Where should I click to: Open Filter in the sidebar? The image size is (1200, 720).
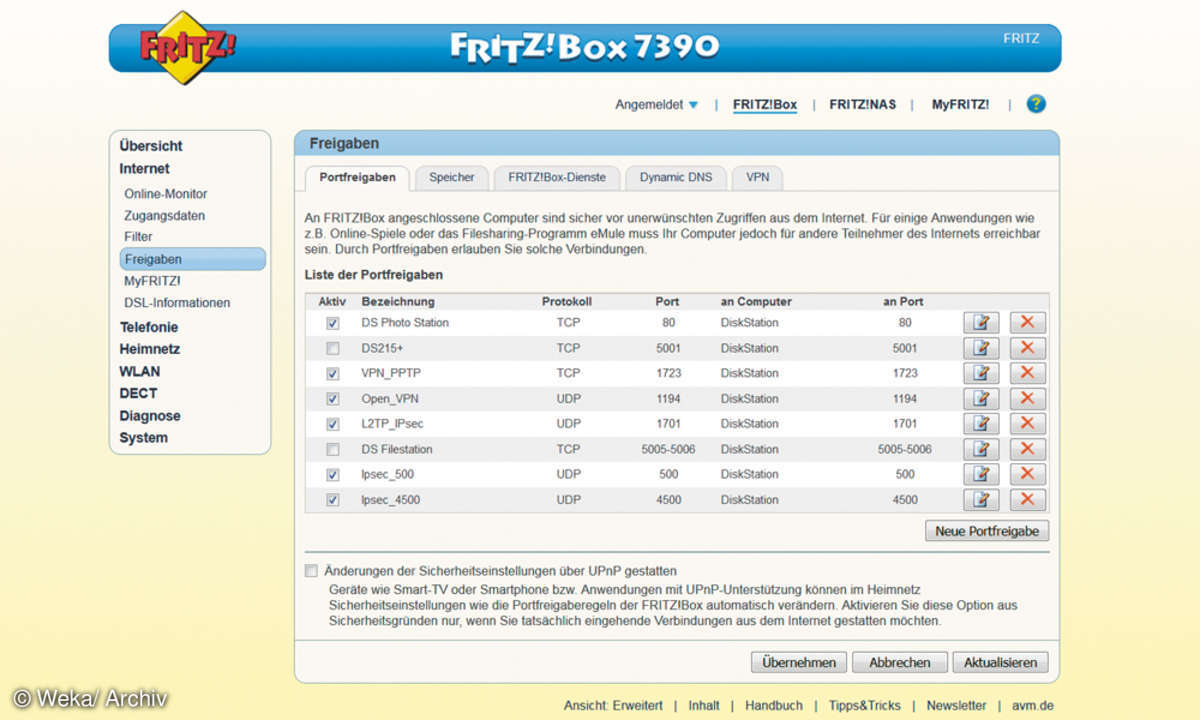click(139, 237)
